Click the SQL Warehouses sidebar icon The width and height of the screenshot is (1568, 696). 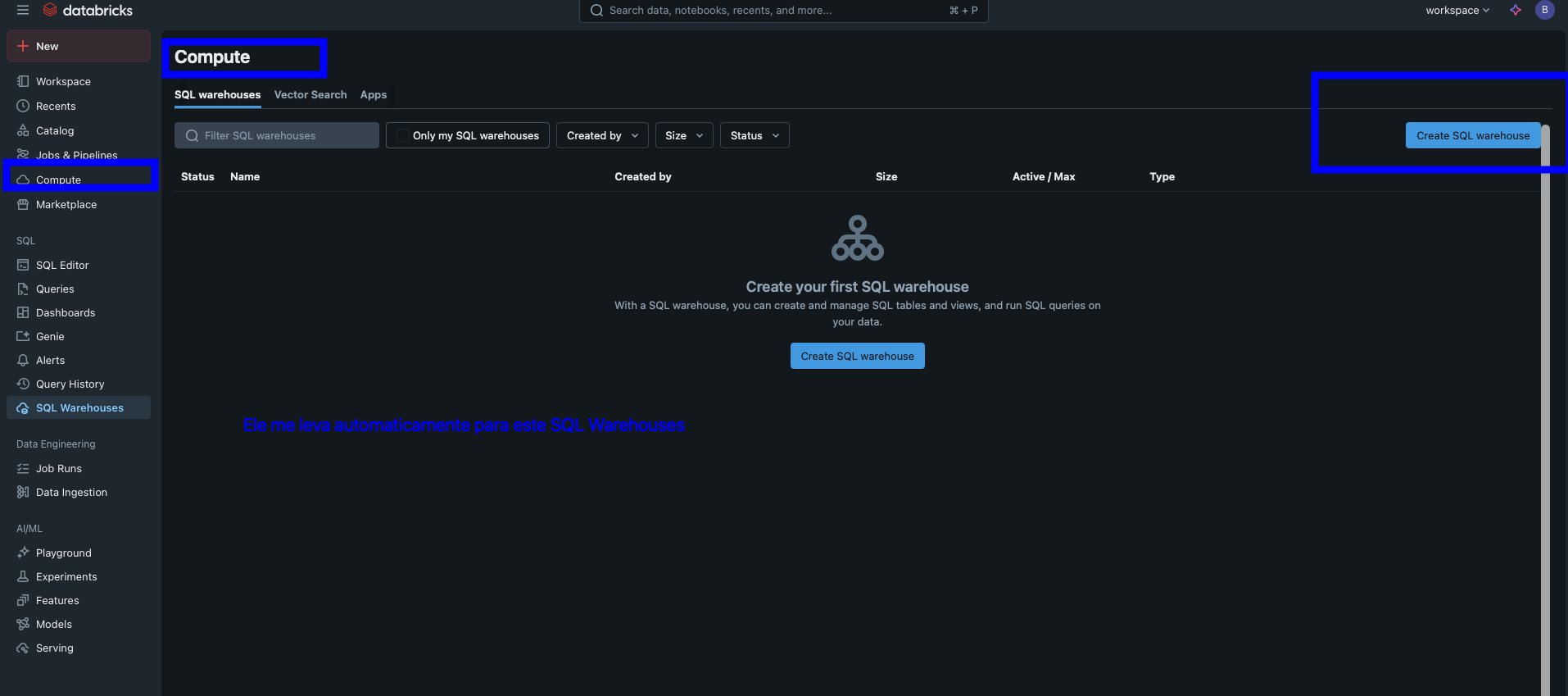point(23,407)
